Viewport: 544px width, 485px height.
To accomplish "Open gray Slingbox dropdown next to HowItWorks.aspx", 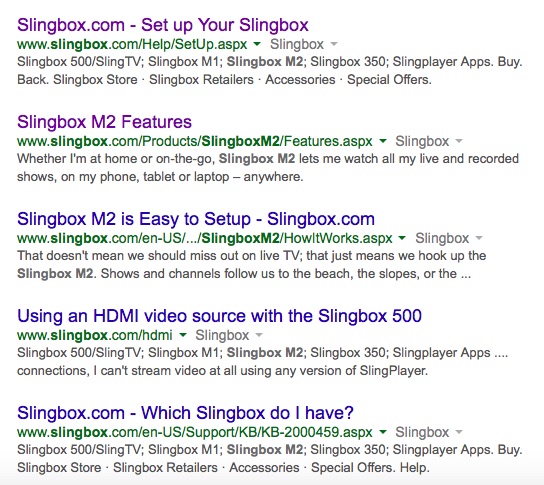I will (x=449, y=238).
